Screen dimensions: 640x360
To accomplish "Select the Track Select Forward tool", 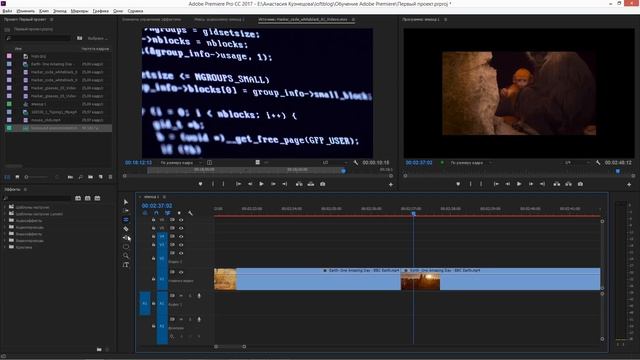I will click(x=126, y=211).
